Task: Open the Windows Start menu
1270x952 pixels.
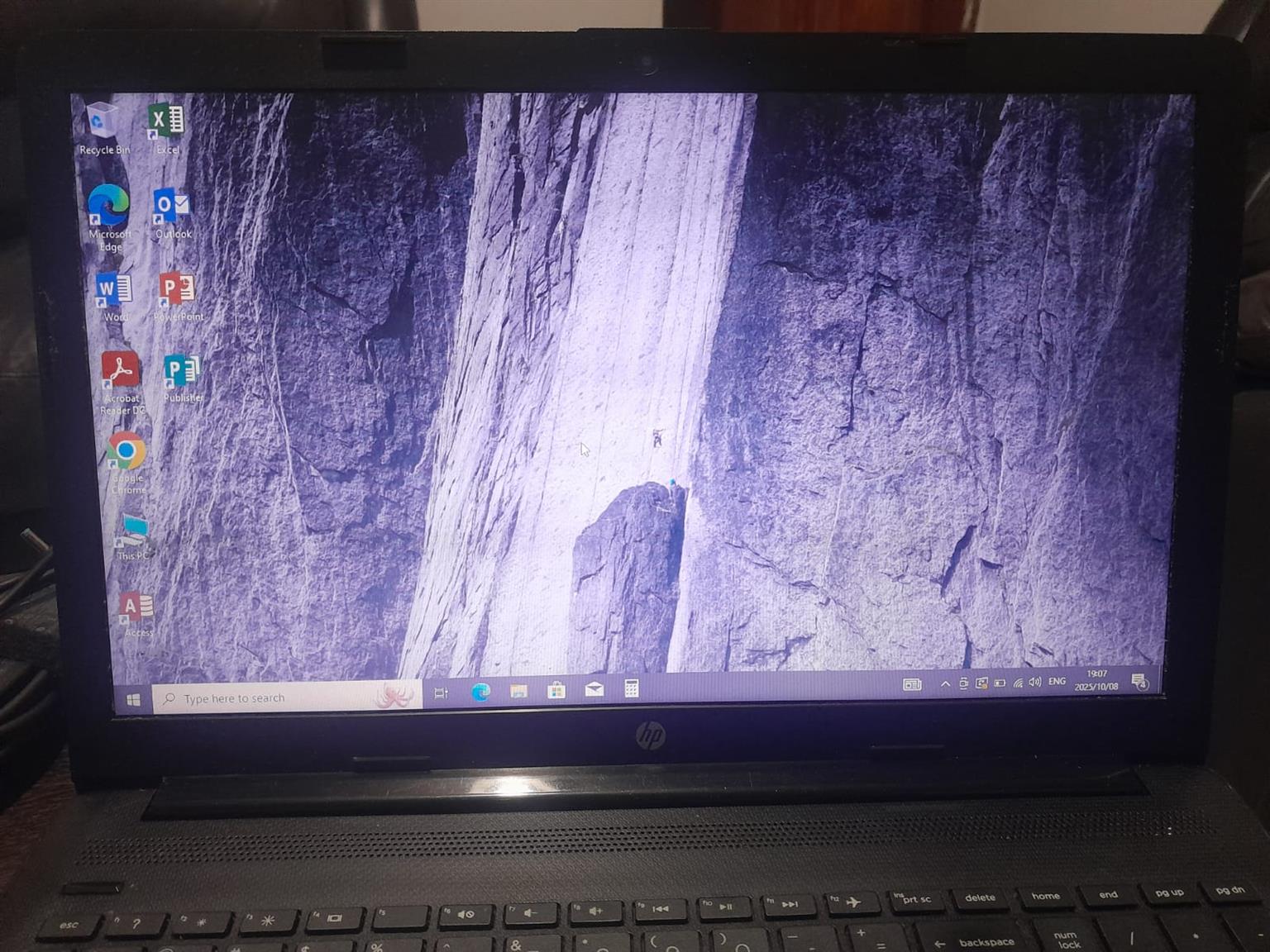Action: pyautogui.click(x=133, y=700)
